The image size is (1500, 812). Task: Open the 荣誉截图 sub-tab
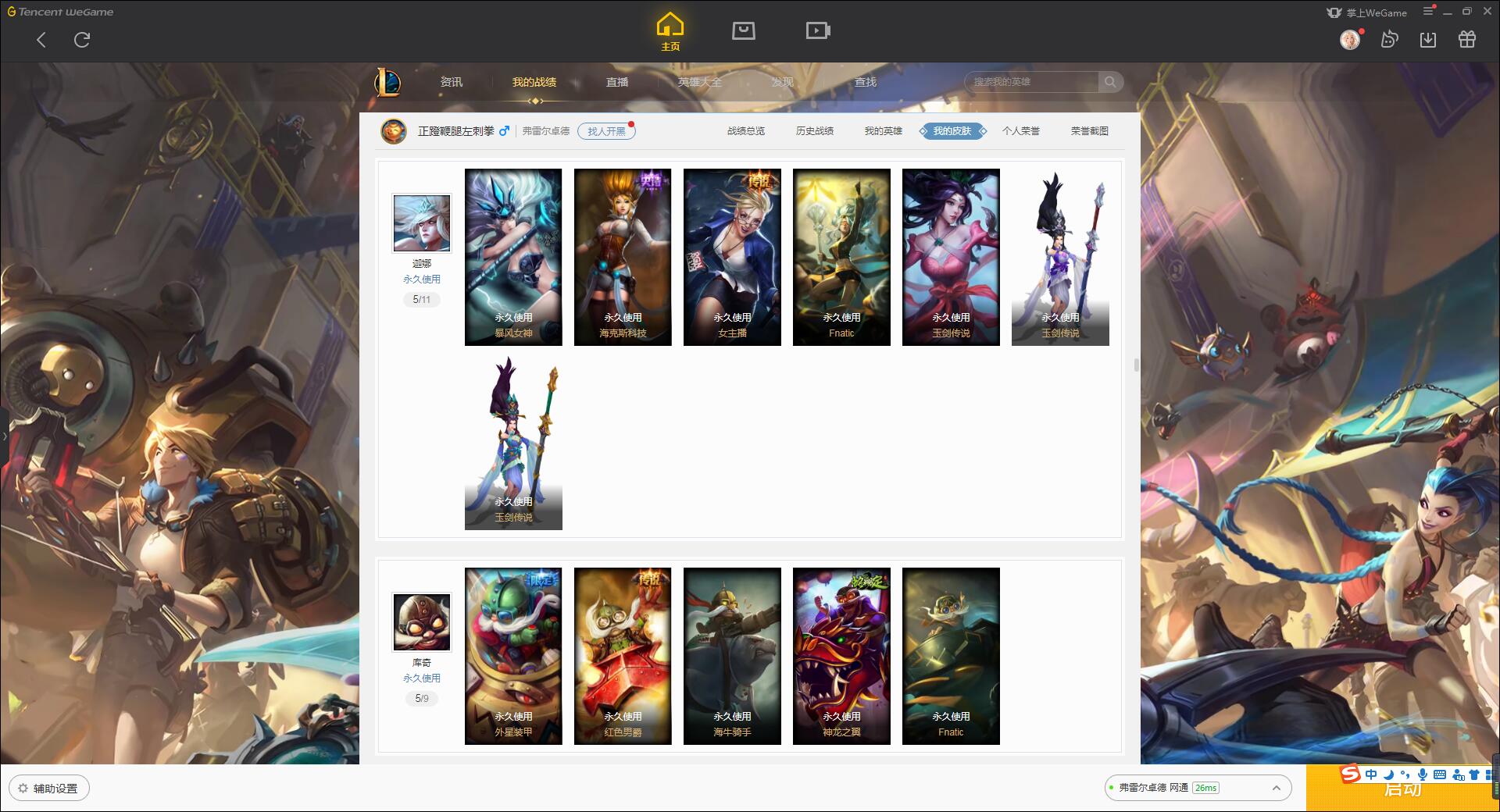(x=1090, y=131)
